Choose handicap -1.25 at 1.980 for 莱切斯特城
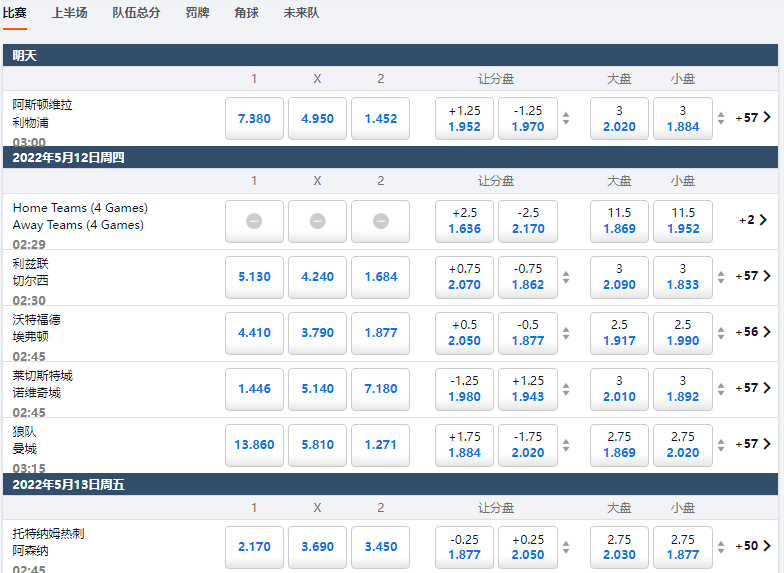 [x=464, y=389]
